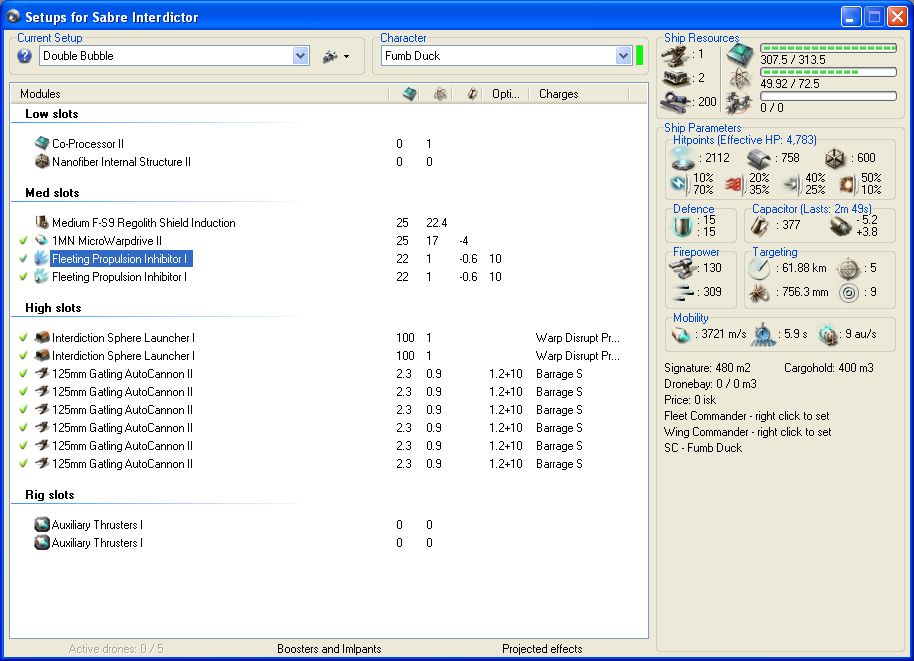Toggle the 1MN MicroWarpdrive II active checkmark
The width and height of the screenshot is (914, 661).
click(23, 240)
